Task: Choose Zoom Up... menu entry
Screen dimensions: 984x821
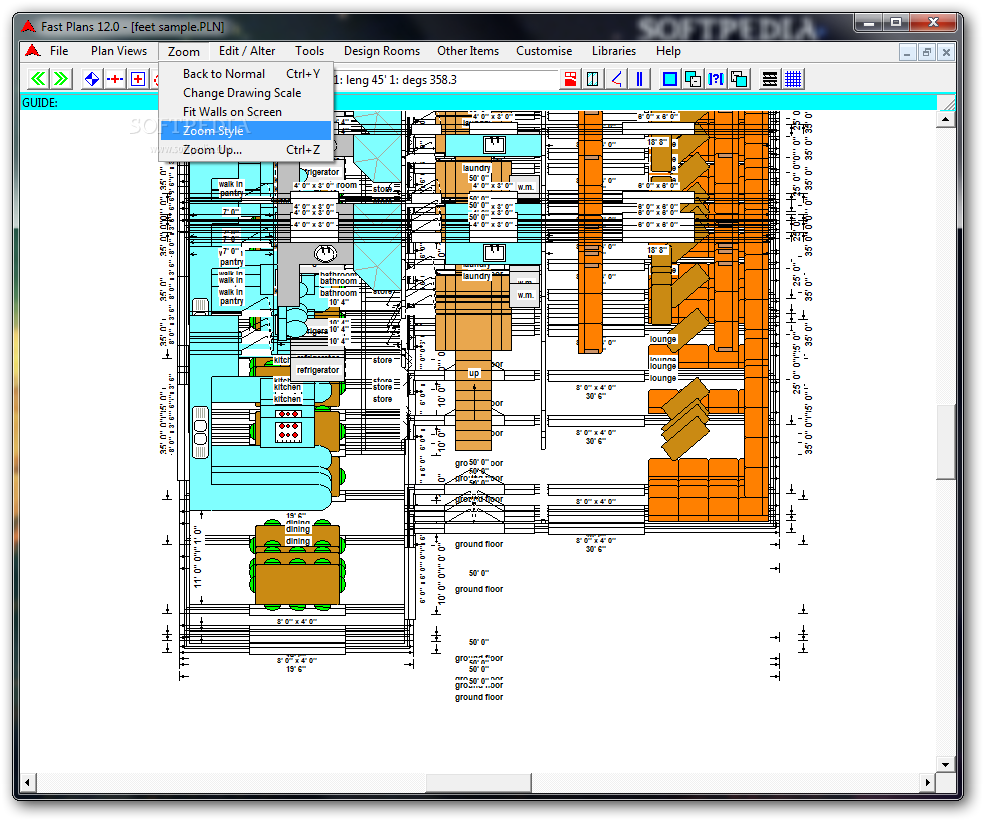Action: [x=246, y=150]
